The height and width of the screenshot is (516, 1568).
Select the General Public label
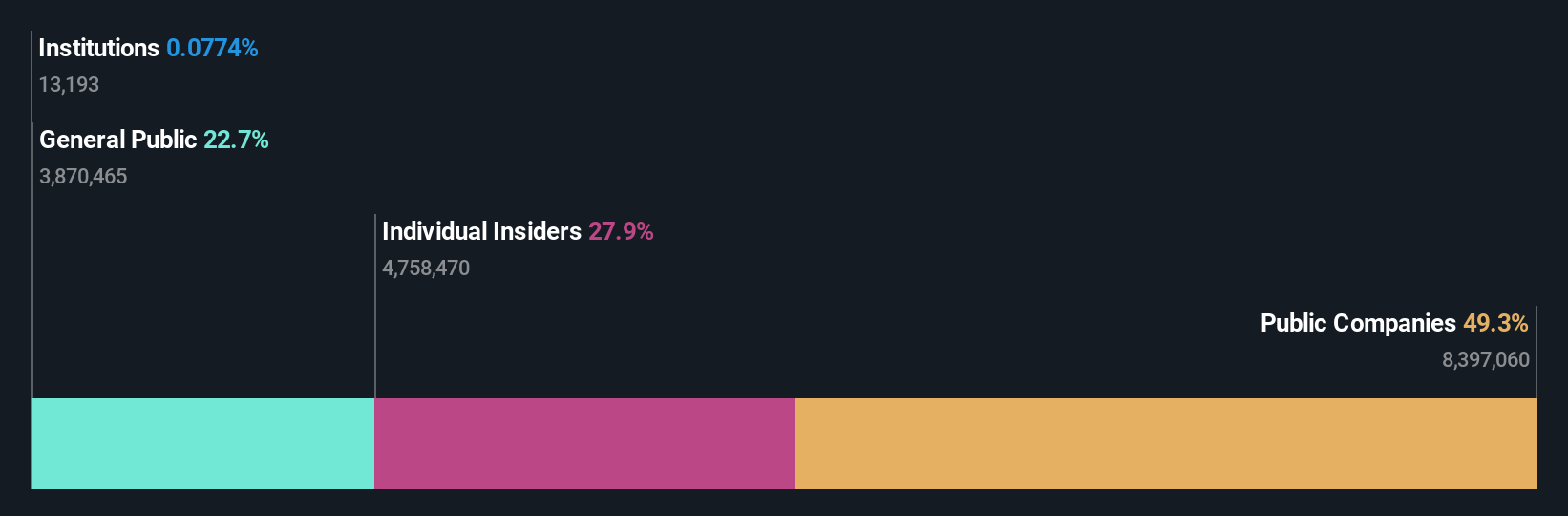118,140
